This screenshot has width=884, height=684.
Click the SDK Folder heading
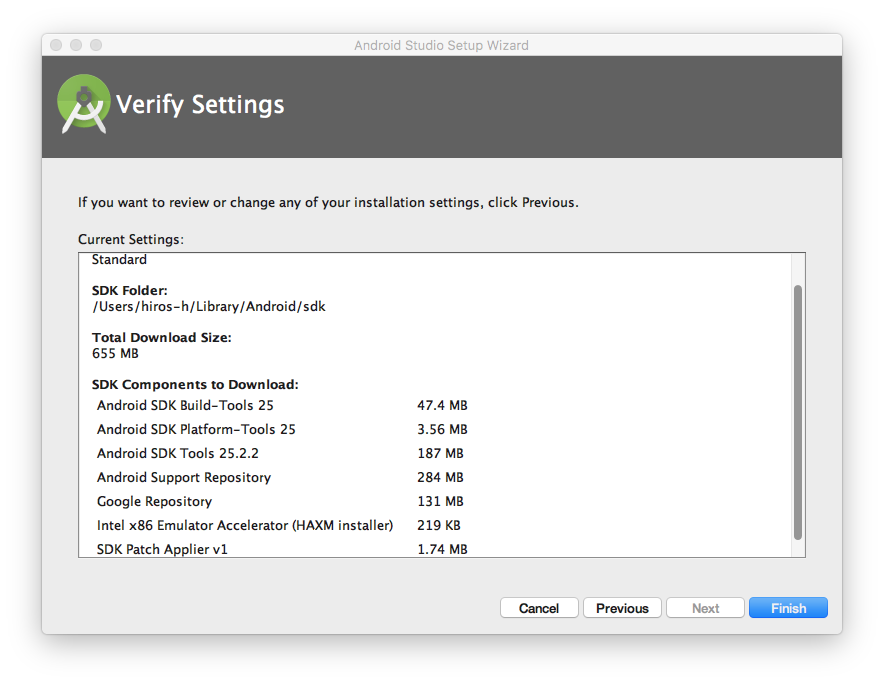coord(130,290)
